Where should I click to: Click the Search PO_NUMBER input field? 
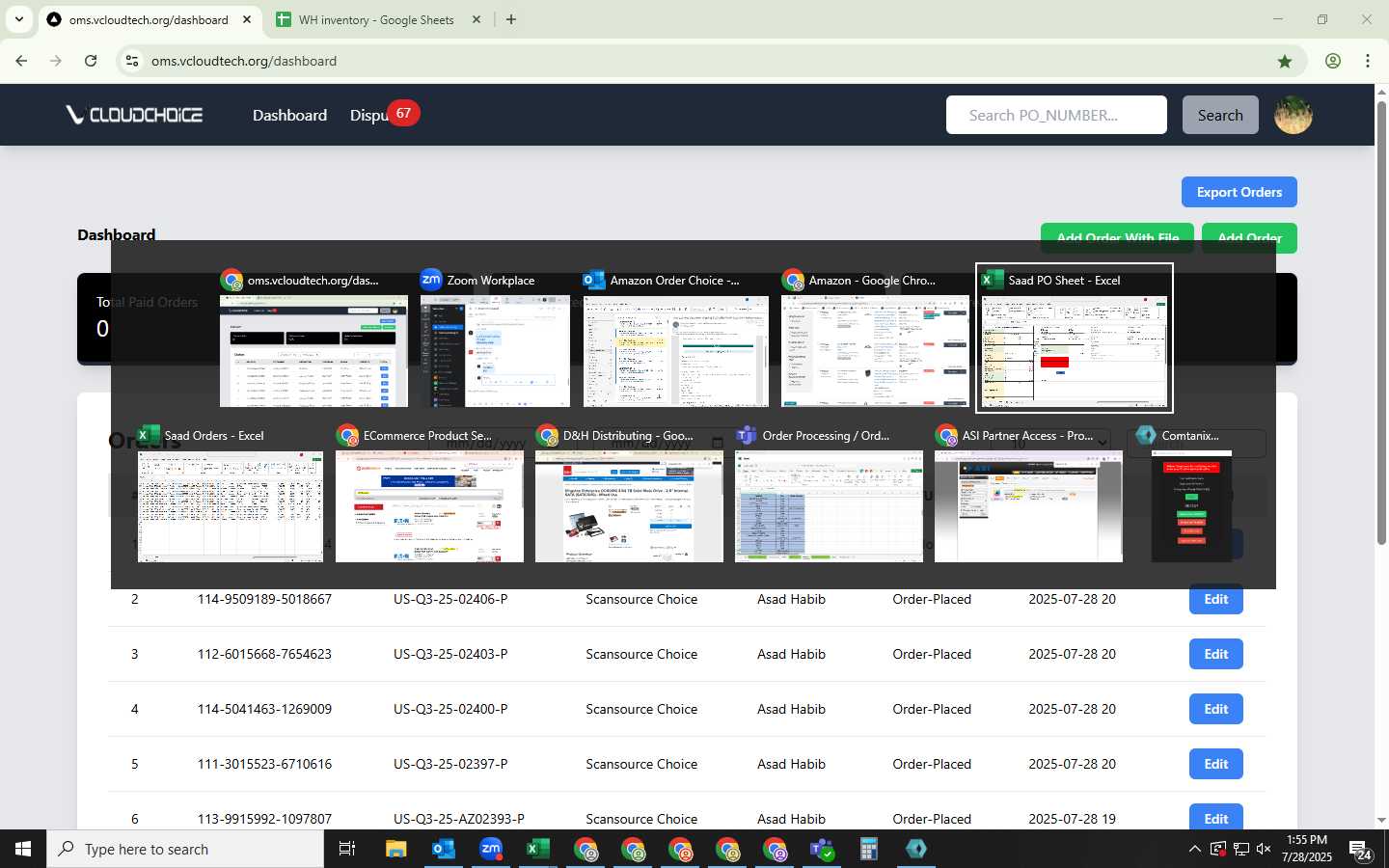pos(1056,115)
